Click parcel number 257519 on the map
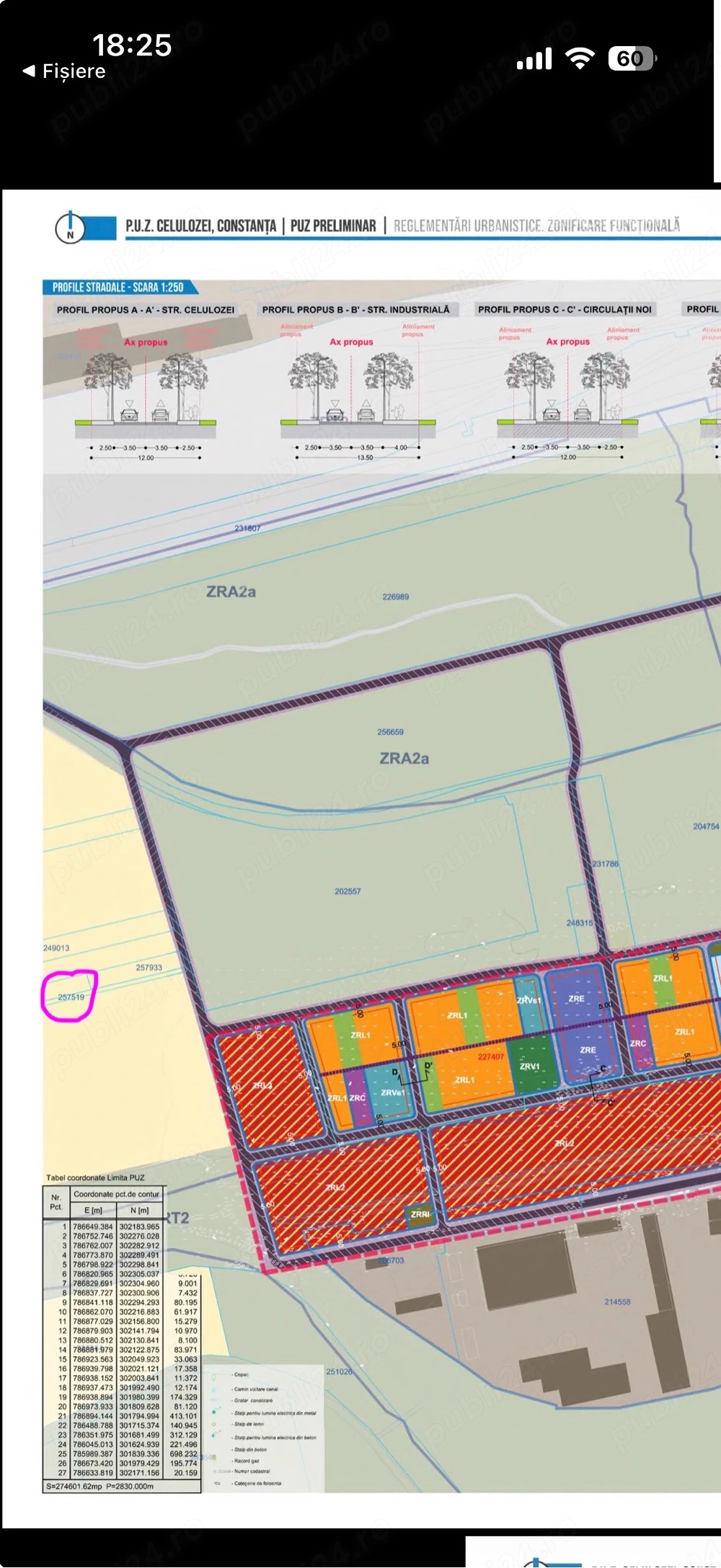721x1568 pixels. pos(71,997)
